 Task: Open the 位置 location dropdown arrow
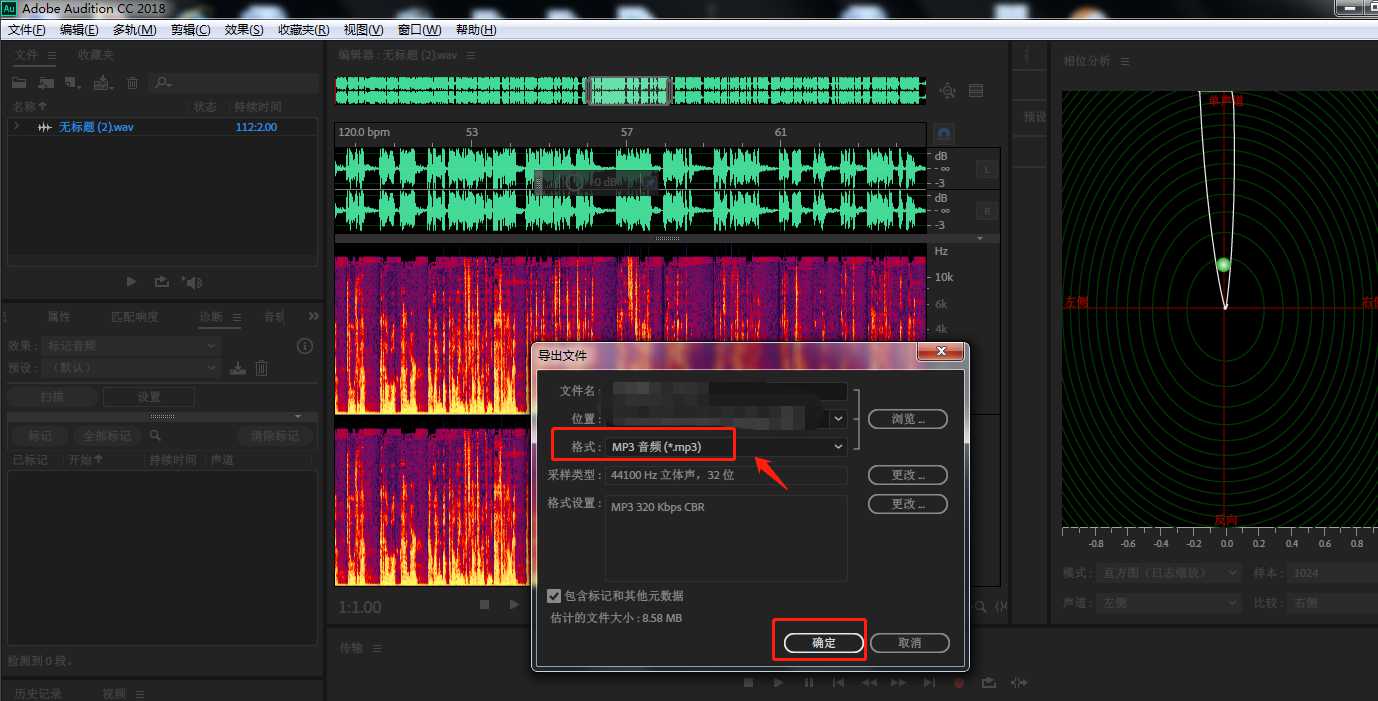pyautogui.click(x=838, y=419)
